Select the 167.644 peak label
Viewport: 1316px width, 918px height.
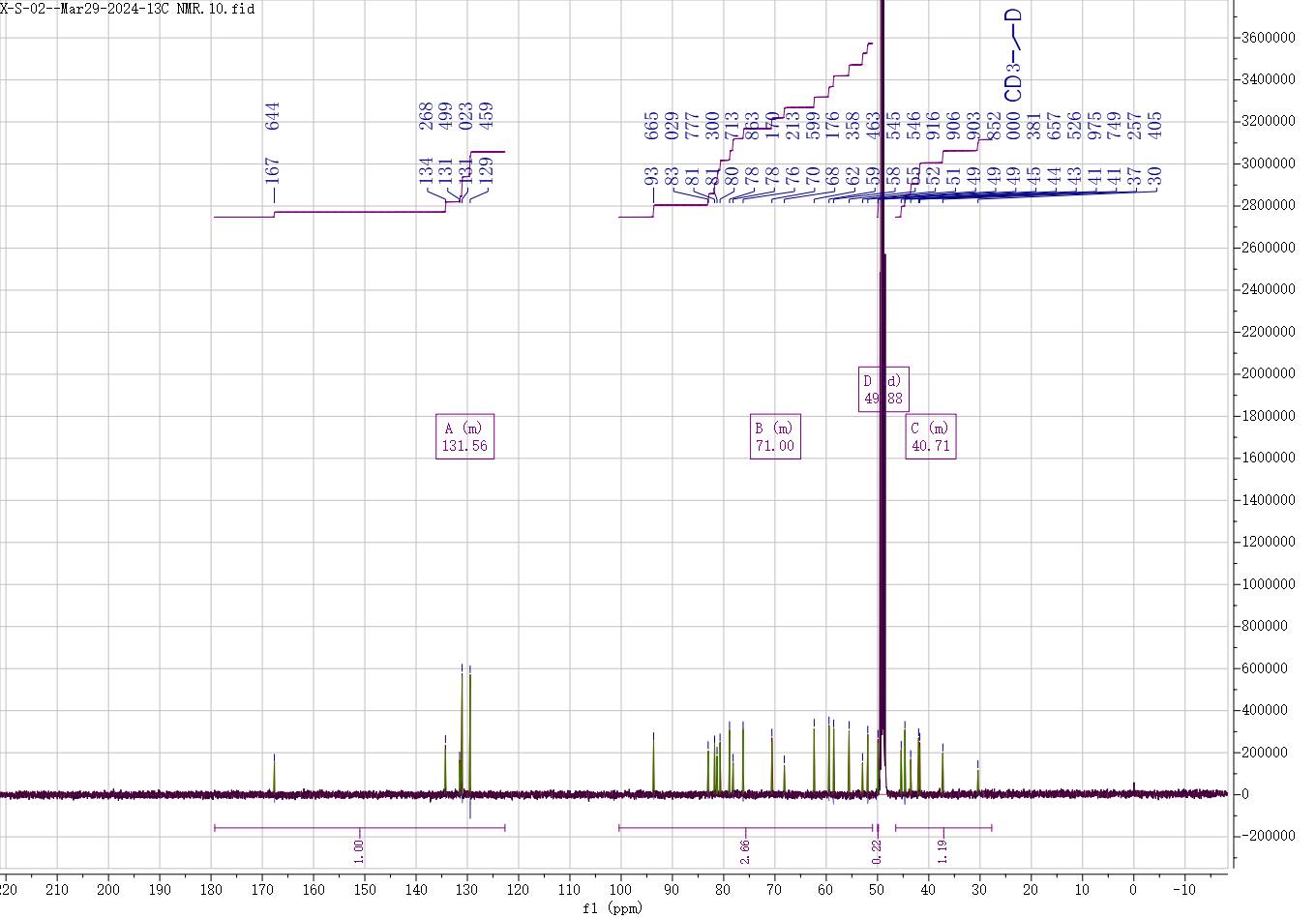click(273, 143)
